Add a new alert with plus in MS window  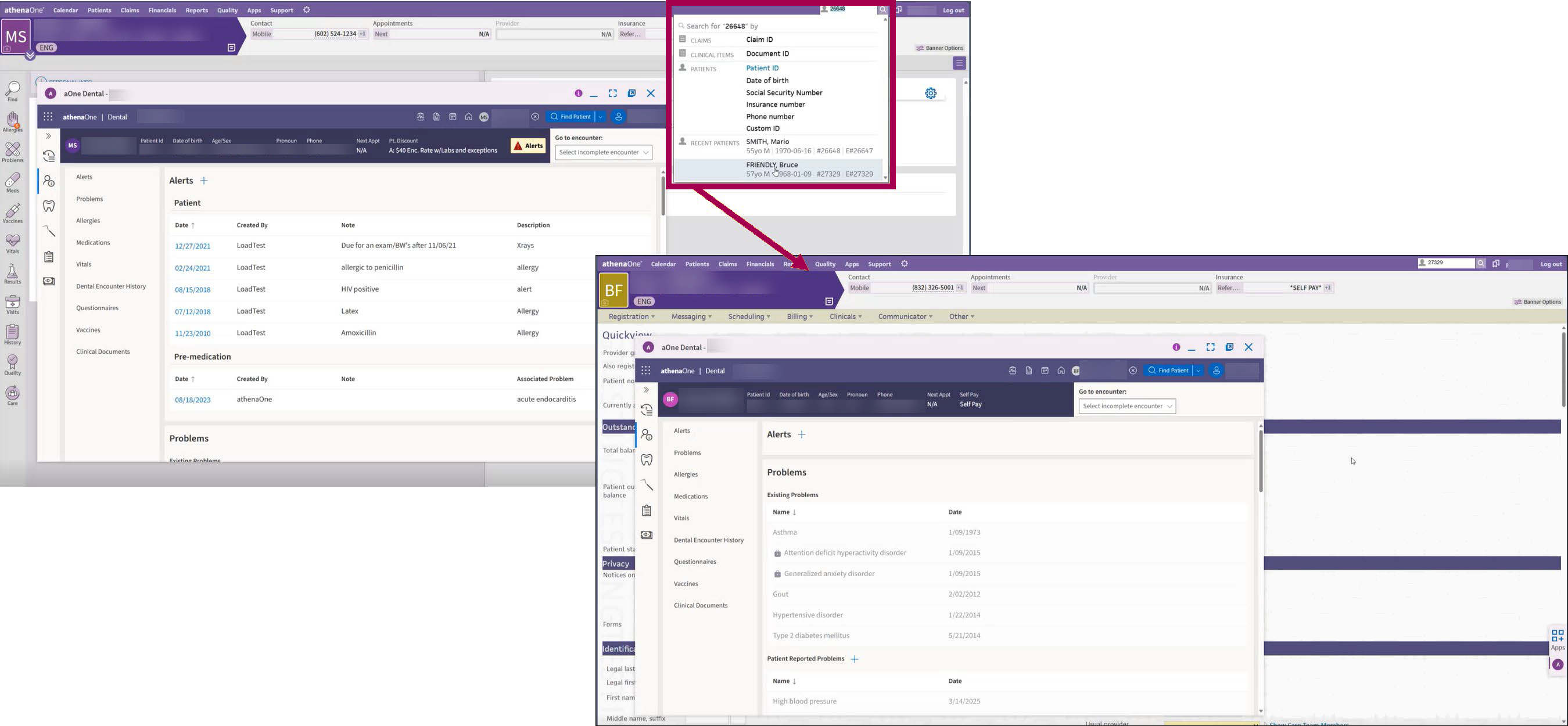(204, 181)
